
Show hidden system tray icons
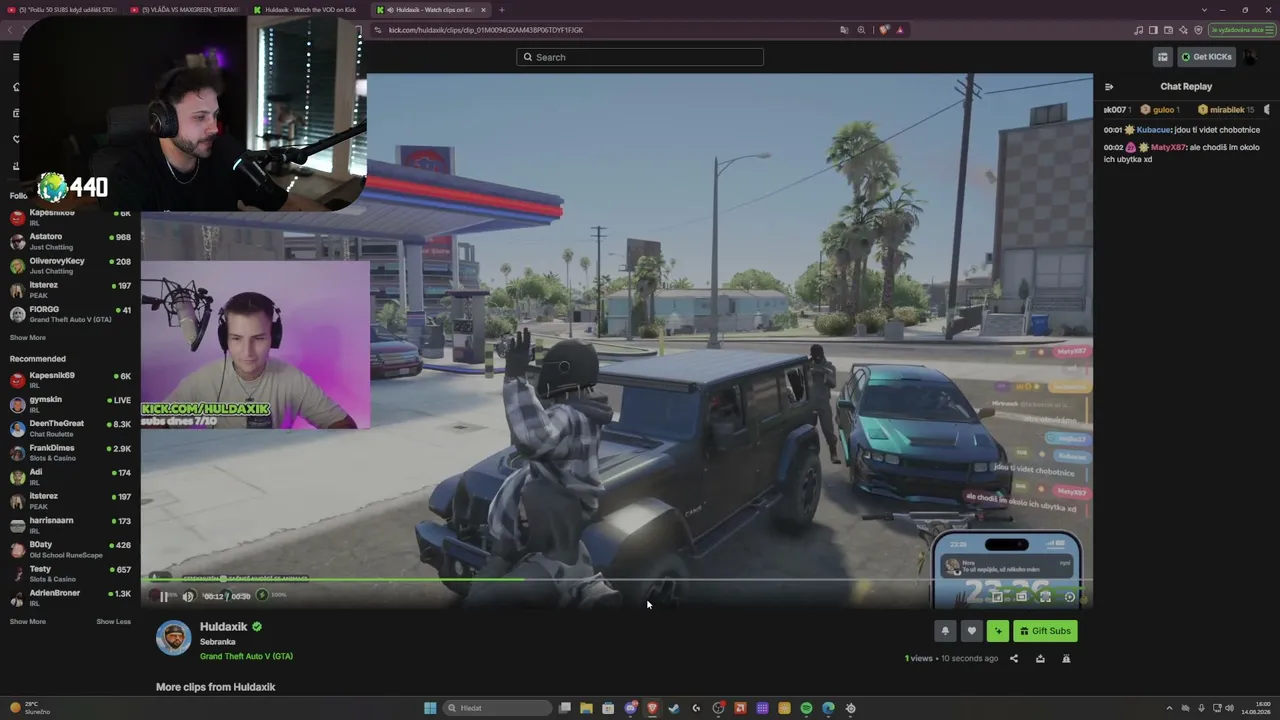[x=1169, y=708]
